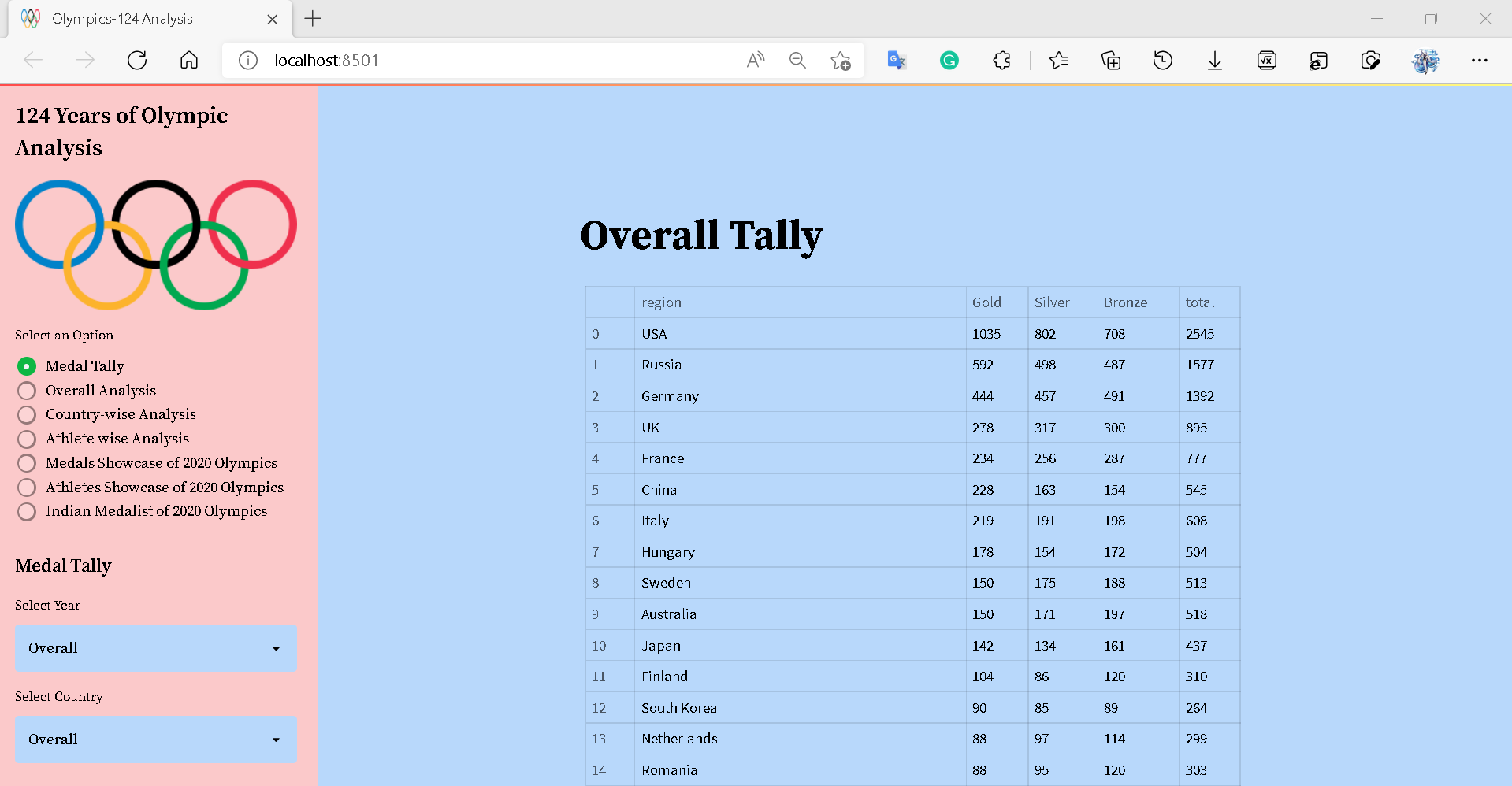Click the Sweden region cell
The height and width of the screenshot is (786, 1512).
(x=801, y=583)
